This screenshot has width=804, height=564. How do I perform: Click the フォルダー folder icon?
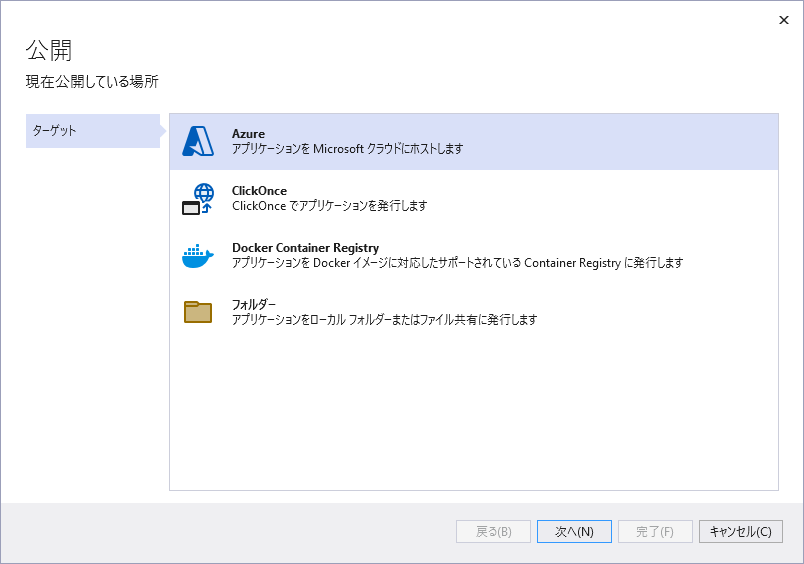198,312
